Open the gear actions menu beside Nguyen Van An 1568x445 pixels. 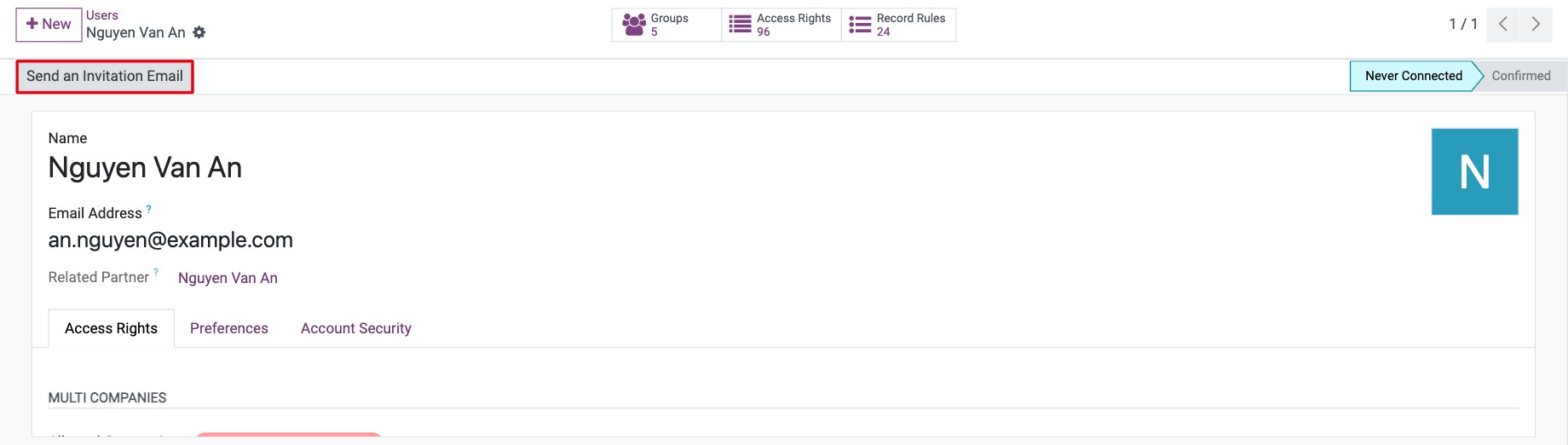199,32
